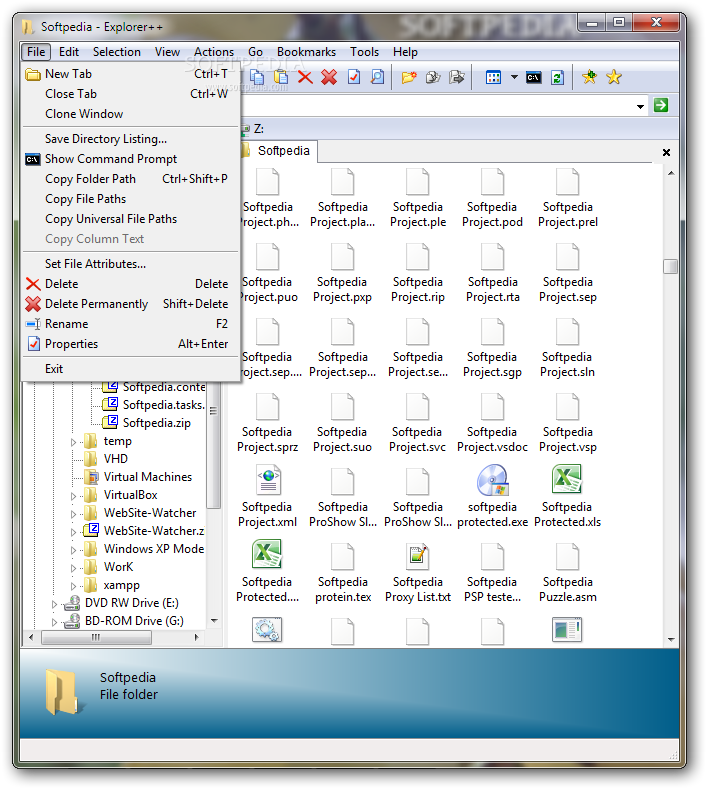
Task: Create a new folder via toolbar icon
Action: 409,77
